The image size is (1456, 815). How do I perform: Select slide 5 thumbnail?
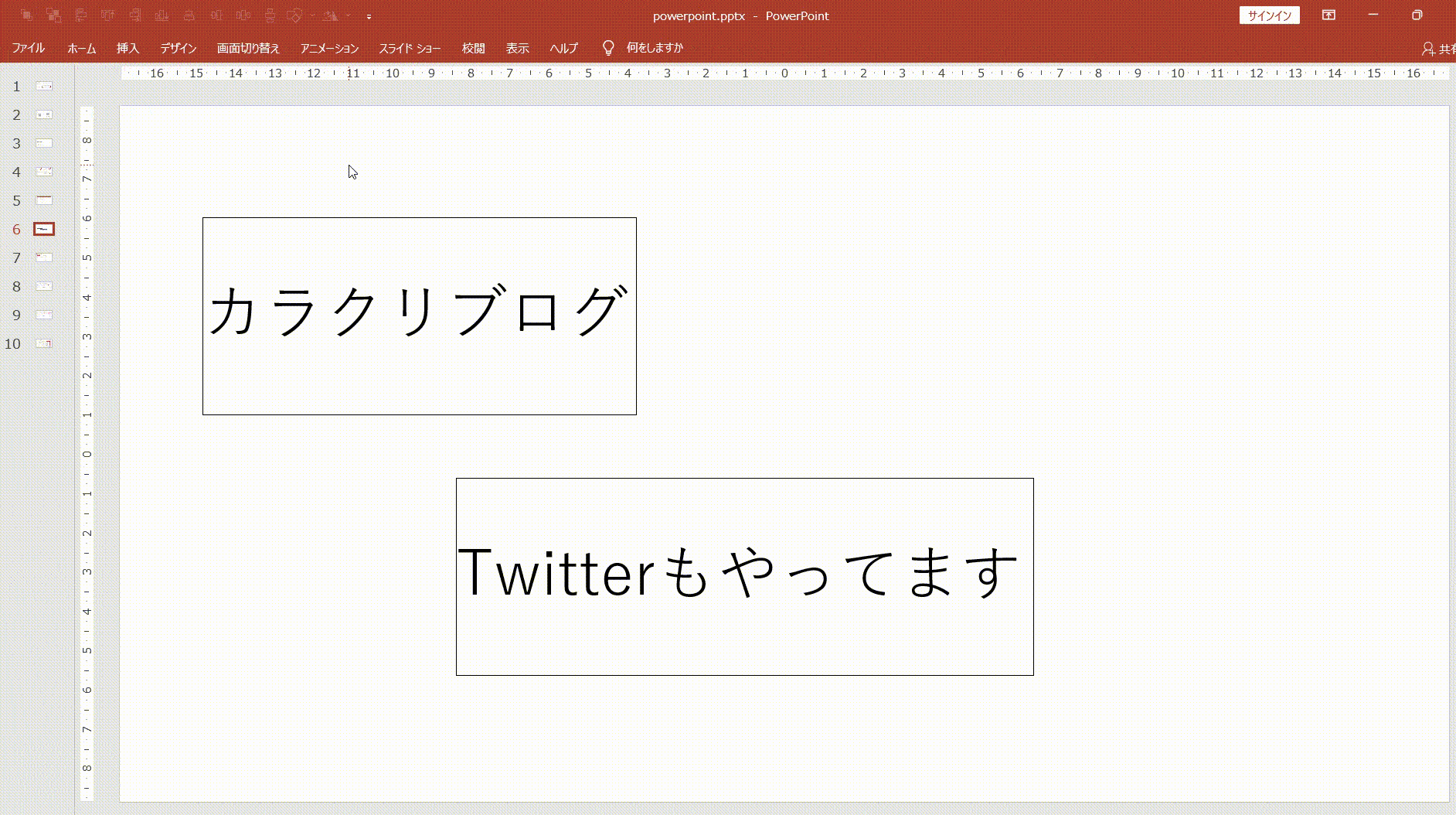tap(45, 200)
